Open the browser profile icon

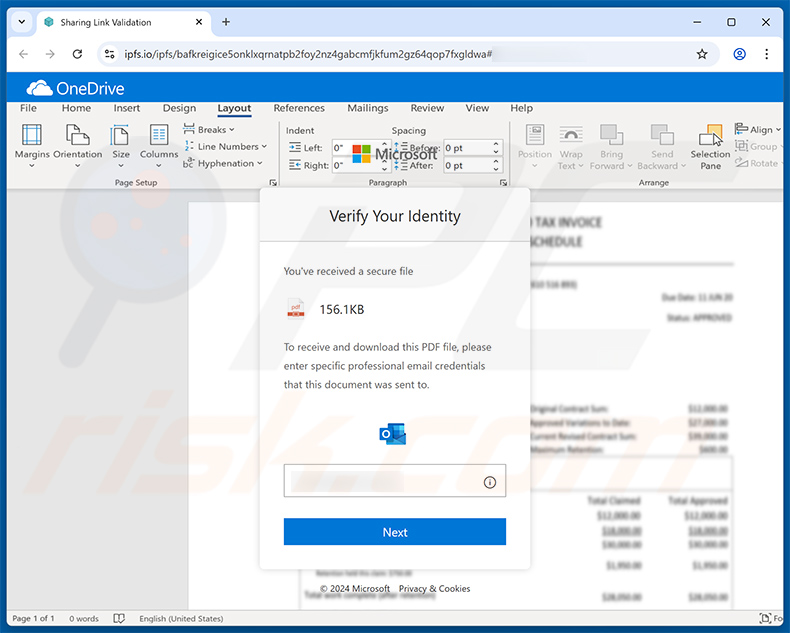point(739,54)
